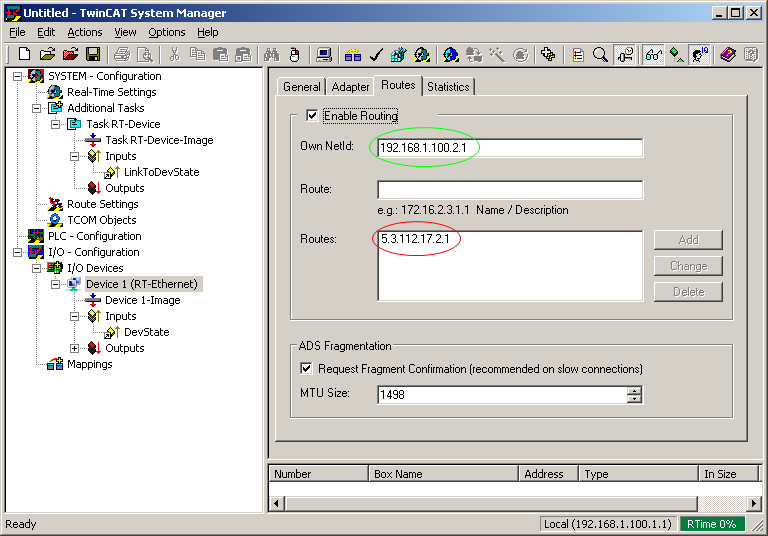Click the Delete route button
The height and width of the screenshot is (536, 768).
[x=688, y=292]
